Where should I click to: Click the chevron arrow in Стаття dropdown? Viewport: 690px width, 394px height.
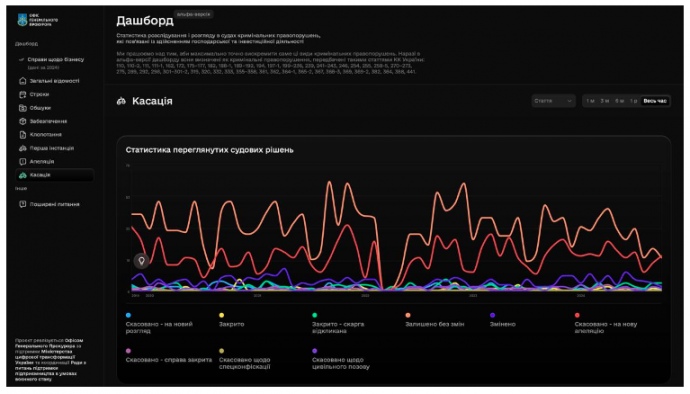(x=569, y=101)
